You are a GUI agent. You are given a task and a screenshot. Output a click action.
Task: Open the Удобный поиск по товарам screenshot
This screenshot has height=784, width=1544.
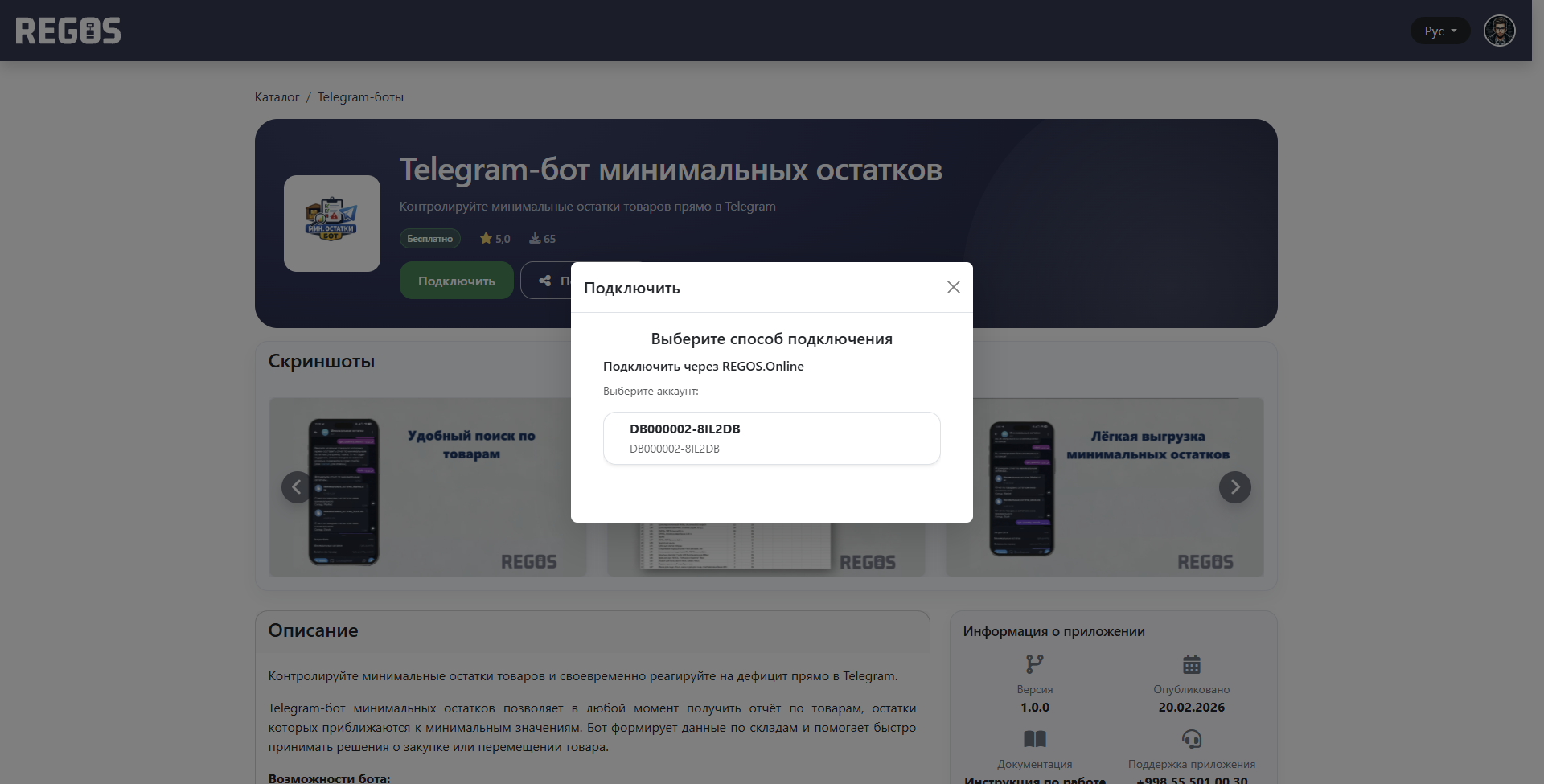(x=427, y=487)
